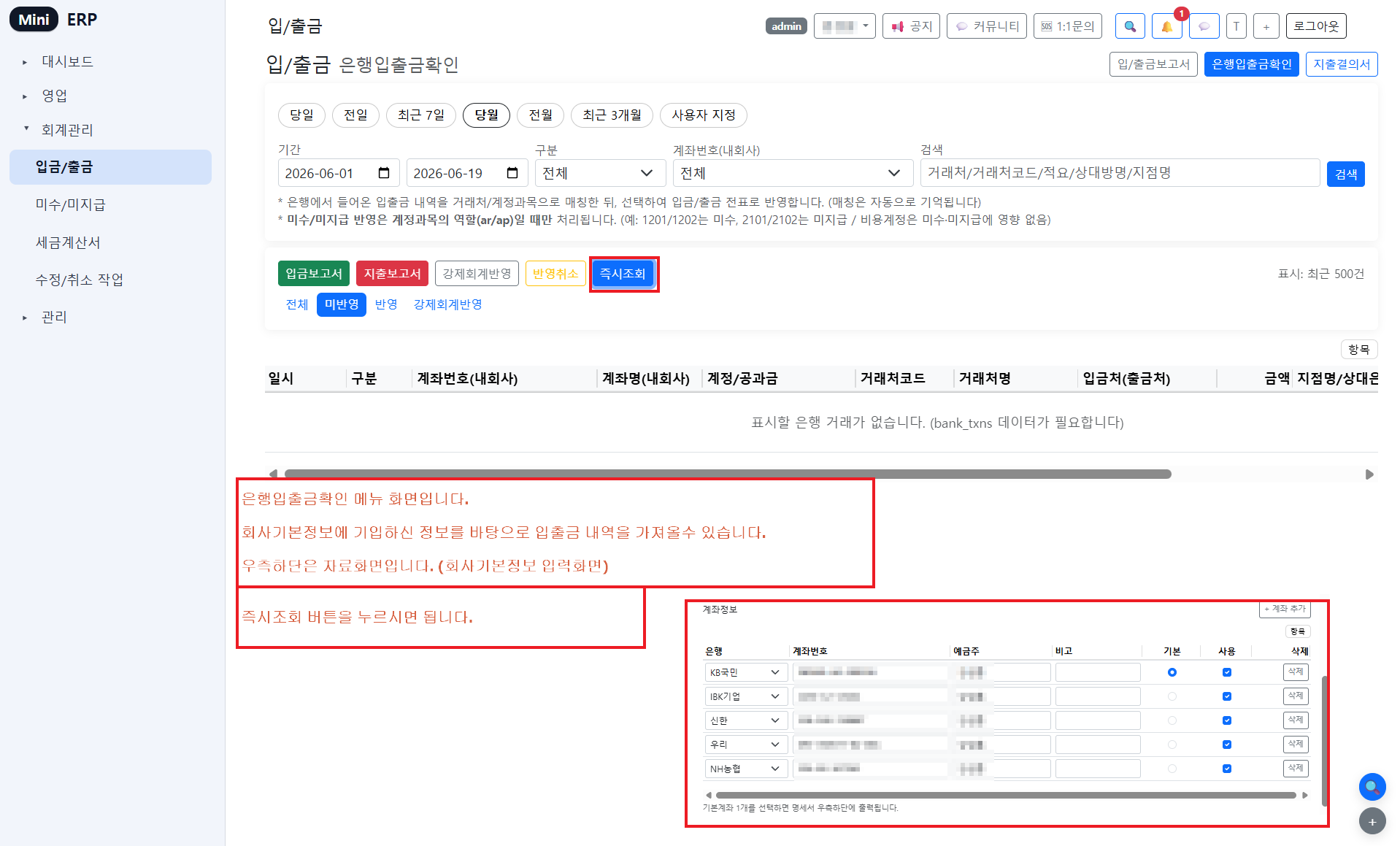This screenshot has height=846, width=1400.
Task: Select 우리 row 기본 radio button
Action: click(1172, 745)
